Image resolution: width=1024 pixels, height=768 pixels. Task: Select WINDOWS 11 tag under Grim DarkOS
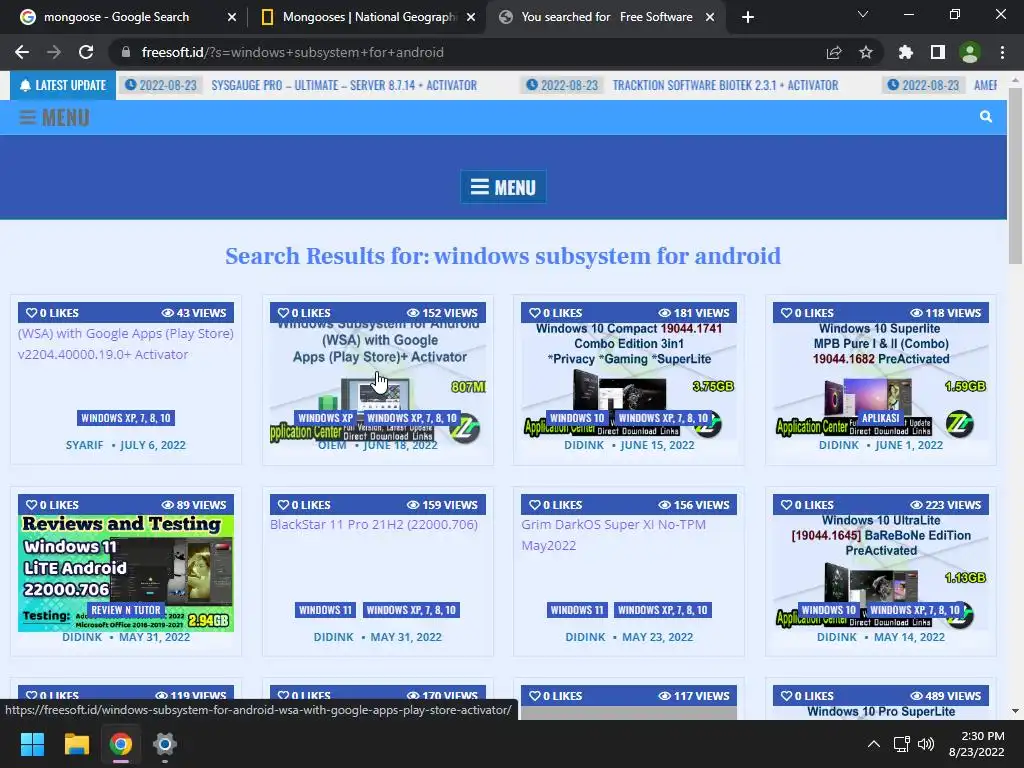tap(577, 610)
